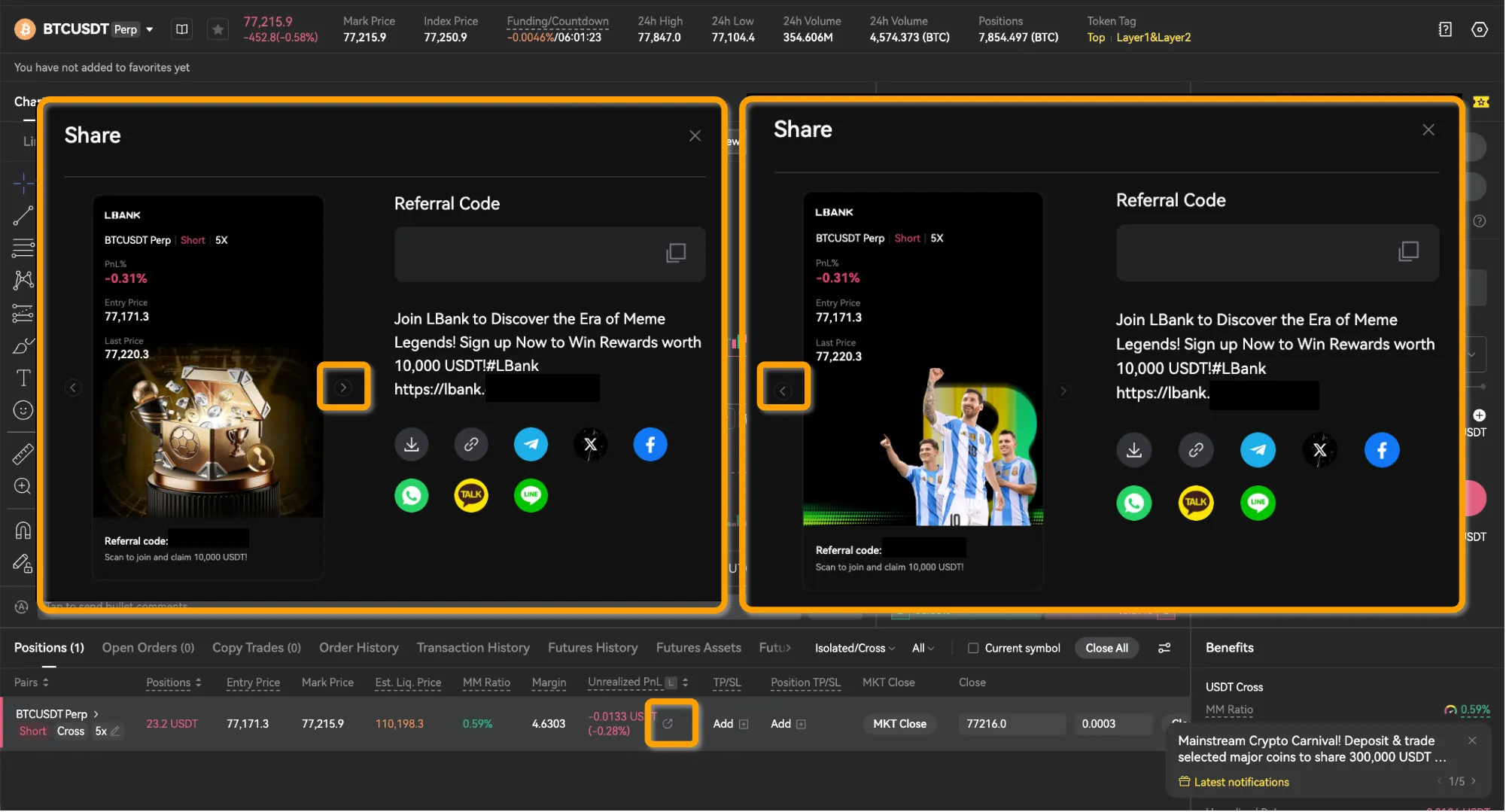This screenshot has height=812, width=1506.
Task: Expand the Isolated/Cross filter dropdown
Action: (x=855, y=648)
